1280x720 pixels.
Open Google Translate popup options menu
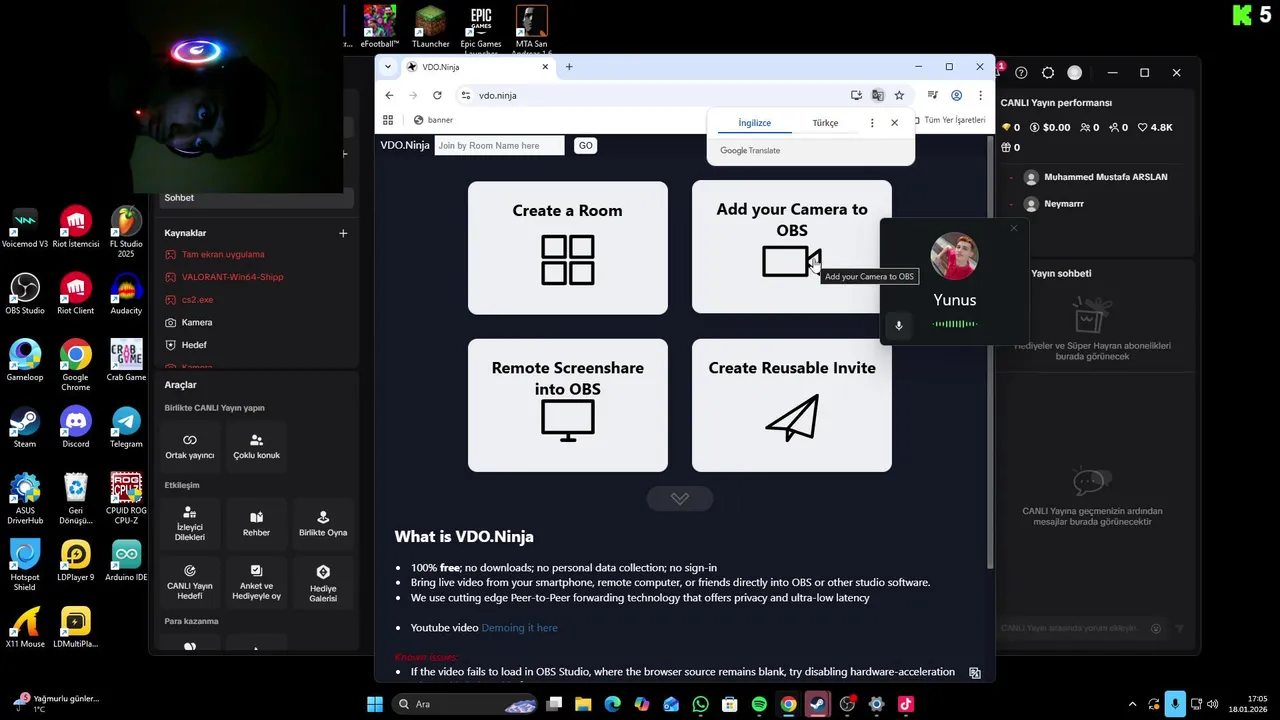pyautogui.click(x=872, y=123)
